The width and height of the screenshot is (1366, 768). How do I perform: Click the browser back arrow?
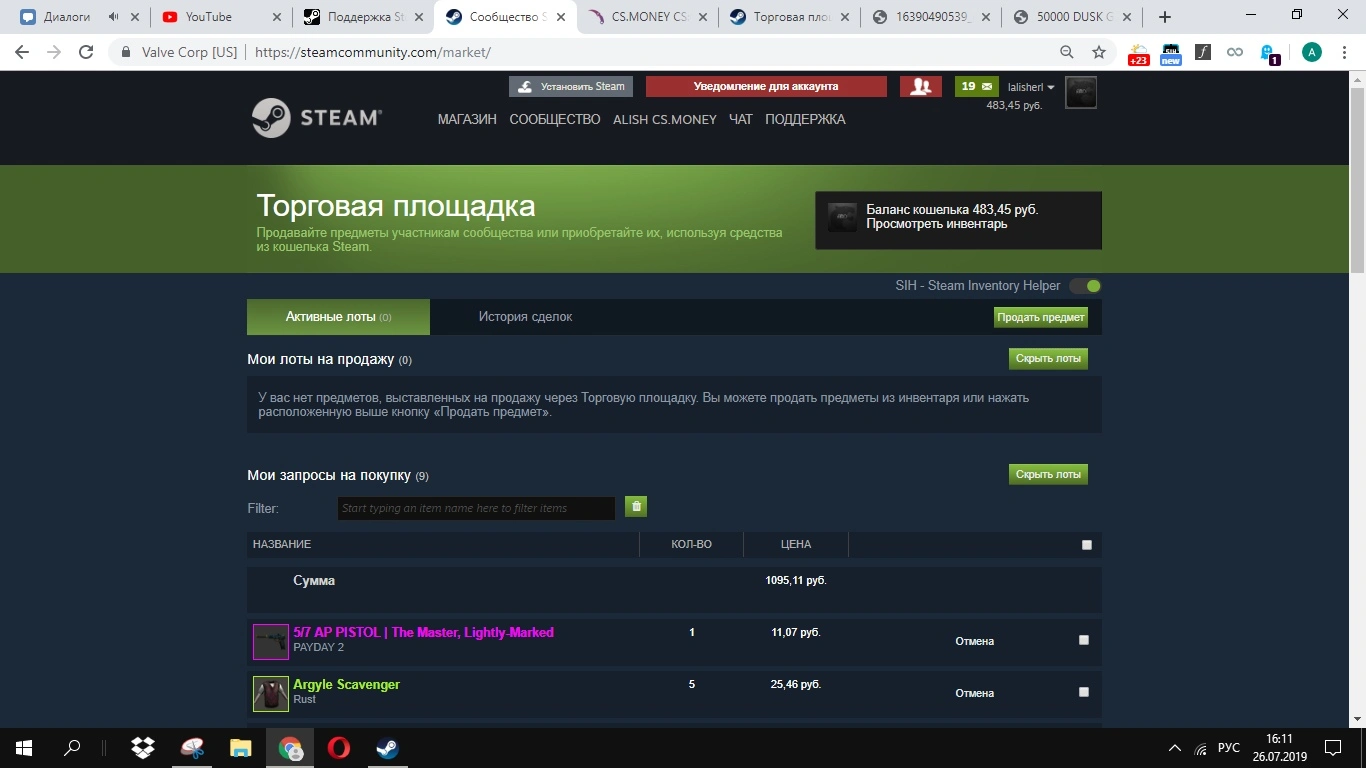[x=22, y=52]
